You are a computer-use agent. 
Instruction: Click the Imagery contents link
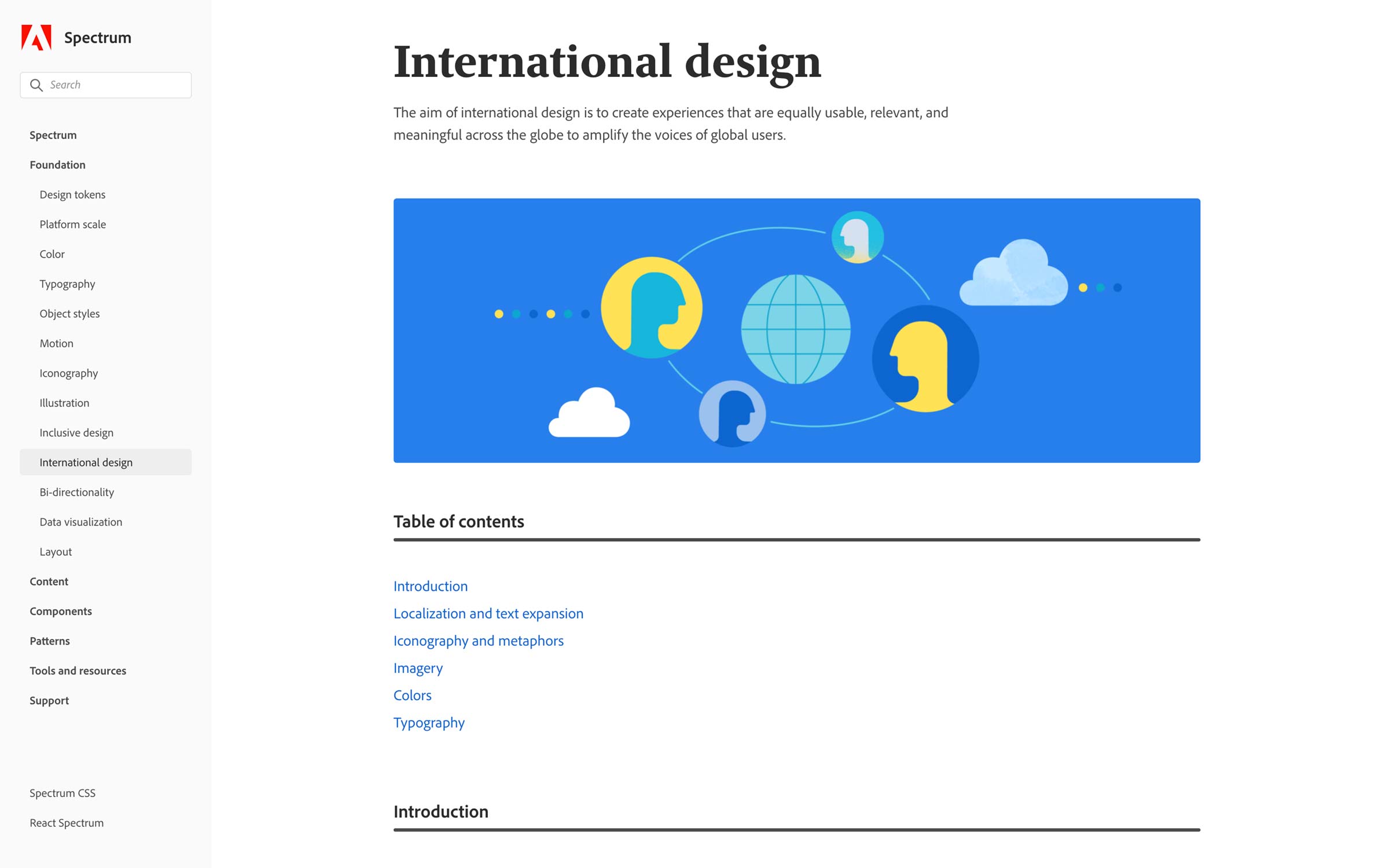pyautogui.click(x=418, y=668)
